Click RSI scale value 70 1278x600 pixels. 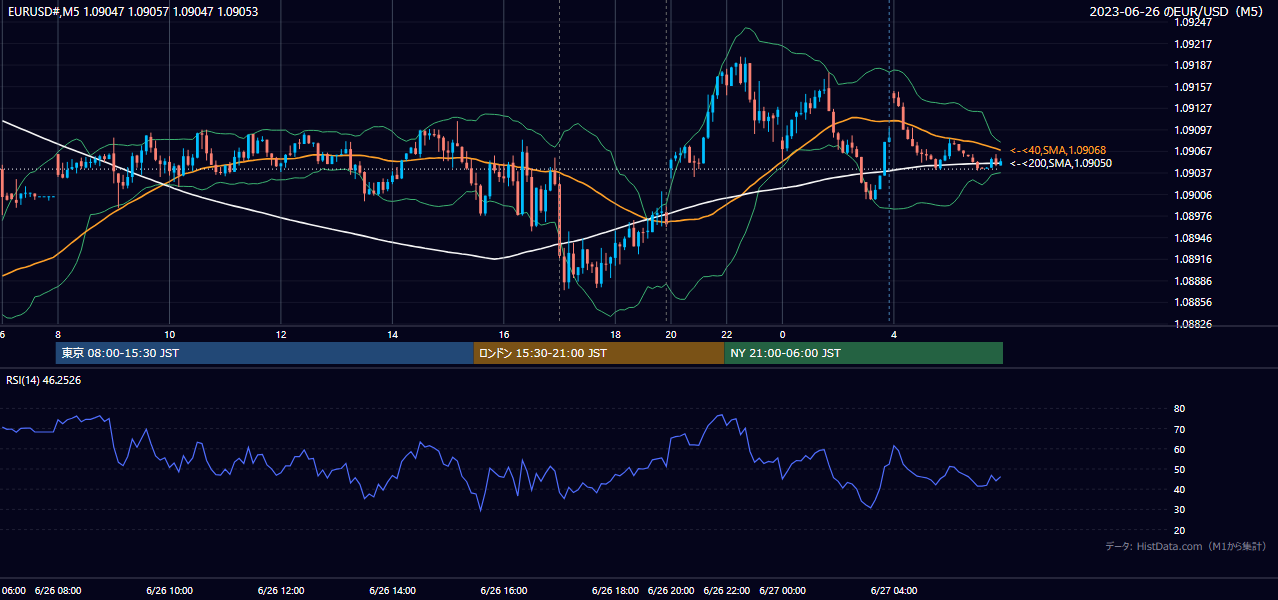1179,429
